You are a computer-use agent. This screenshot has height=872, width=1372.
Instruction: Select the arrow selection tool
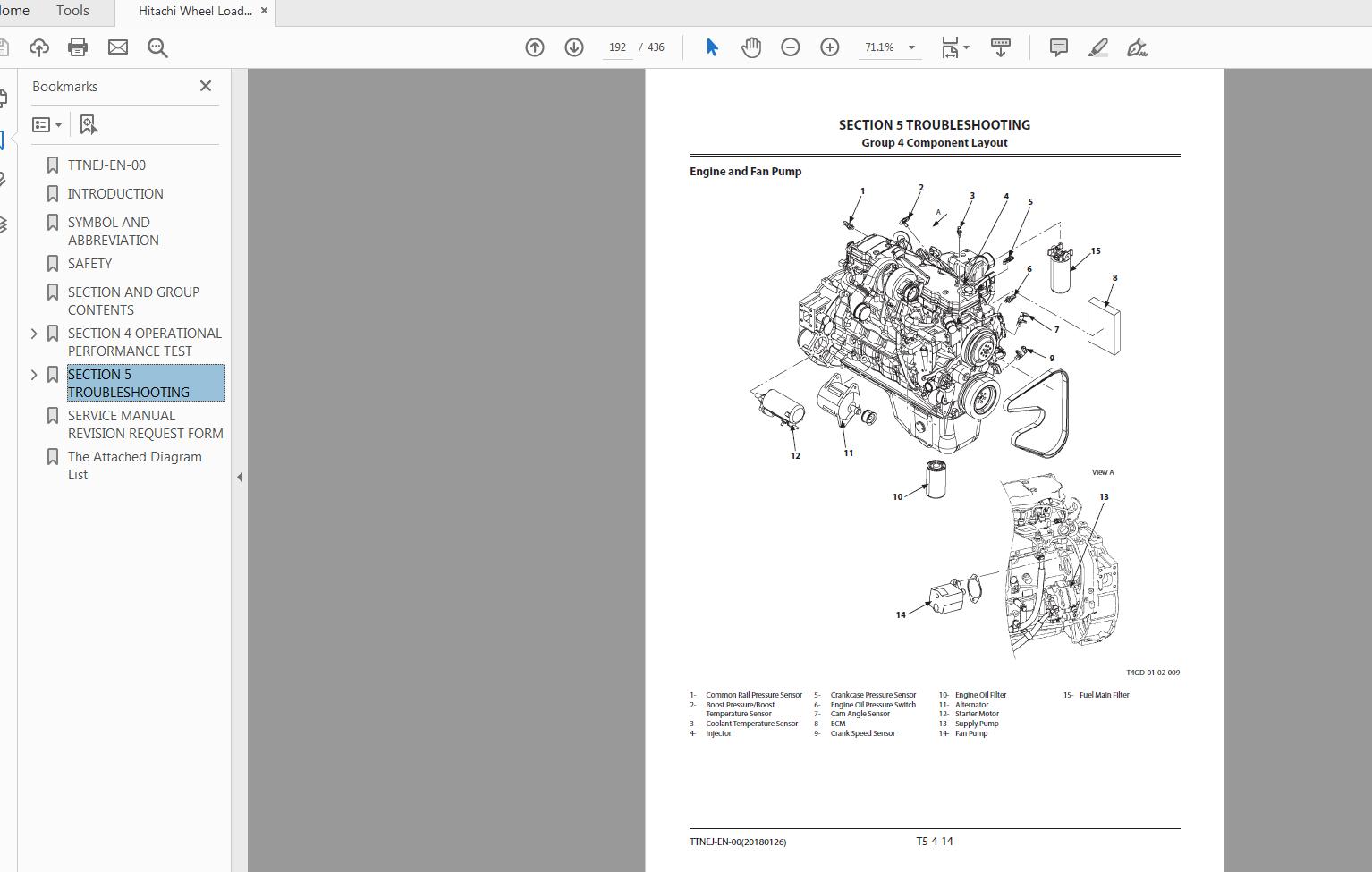tap(712, 47)
